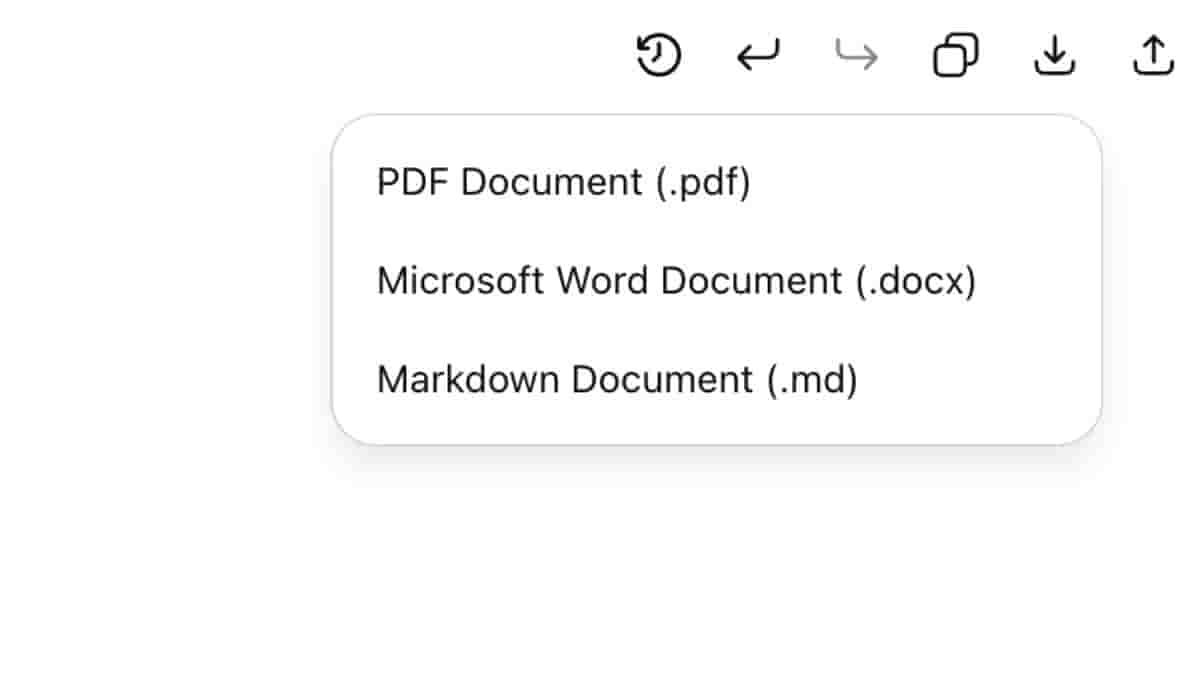
Task: Show previous versions via clock icon
Action: pos(658,55)
